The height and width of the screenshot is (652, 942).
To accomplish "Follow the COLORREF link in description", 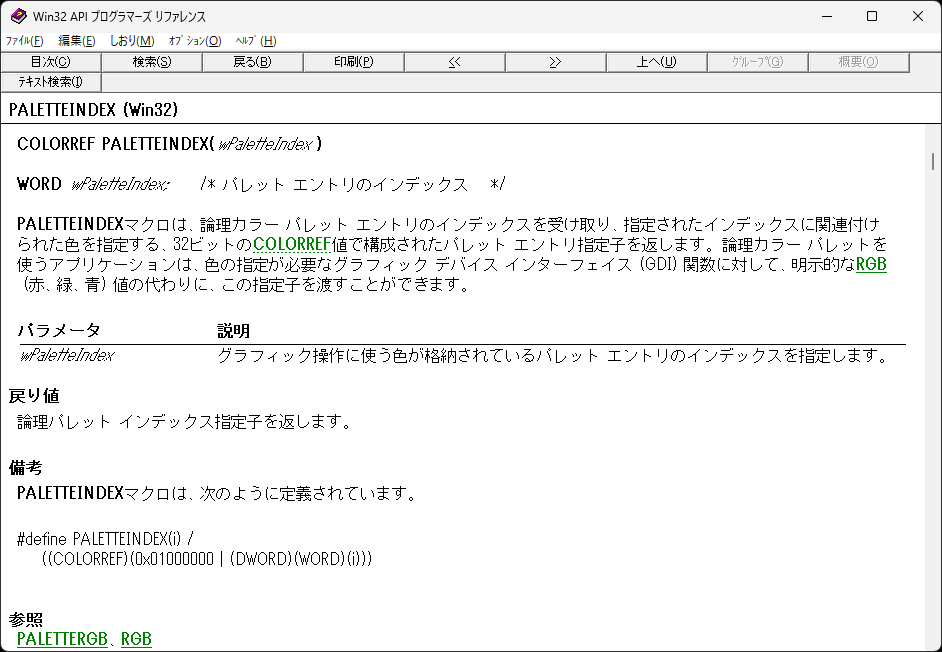I will click(292, 244).
